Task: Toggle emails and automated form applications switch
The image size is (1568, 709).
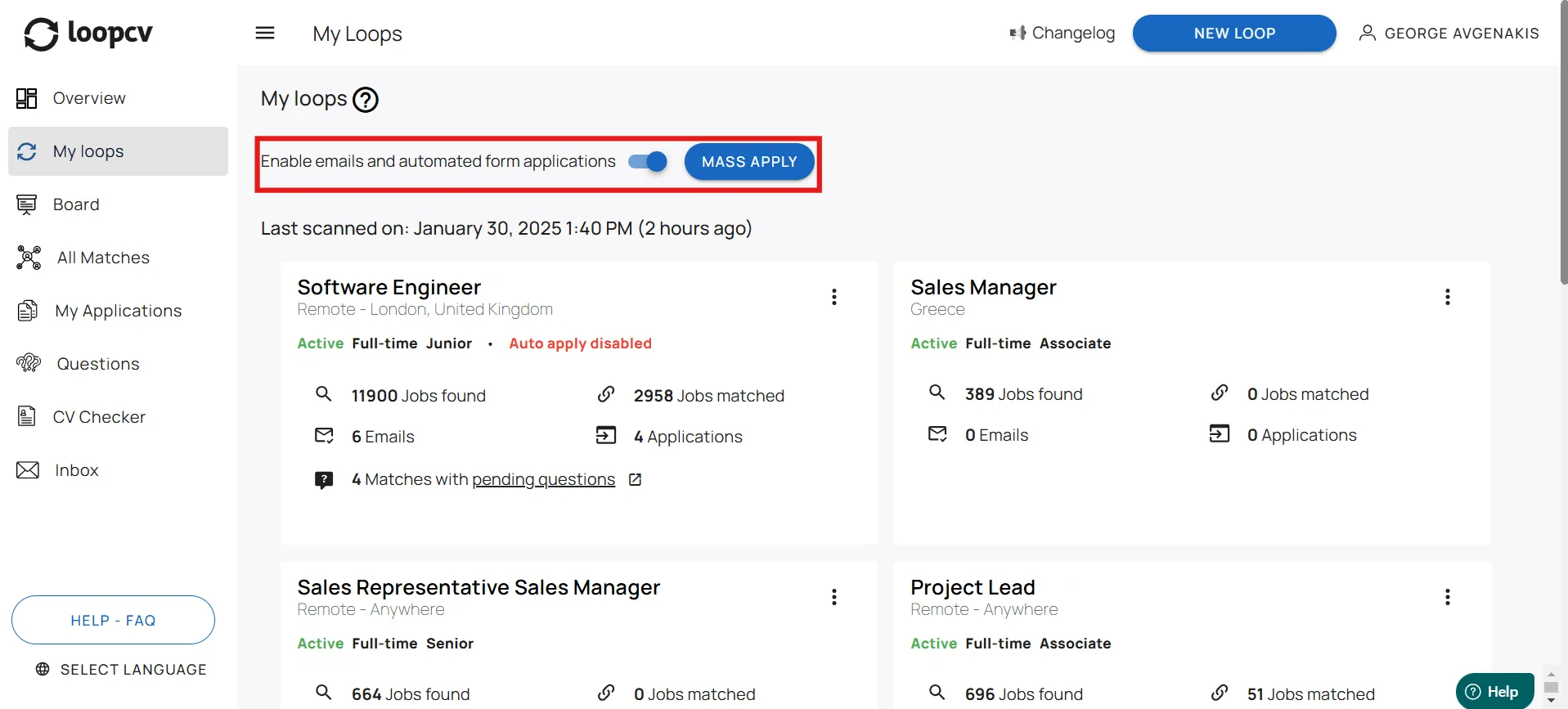Action: [648, 161]
